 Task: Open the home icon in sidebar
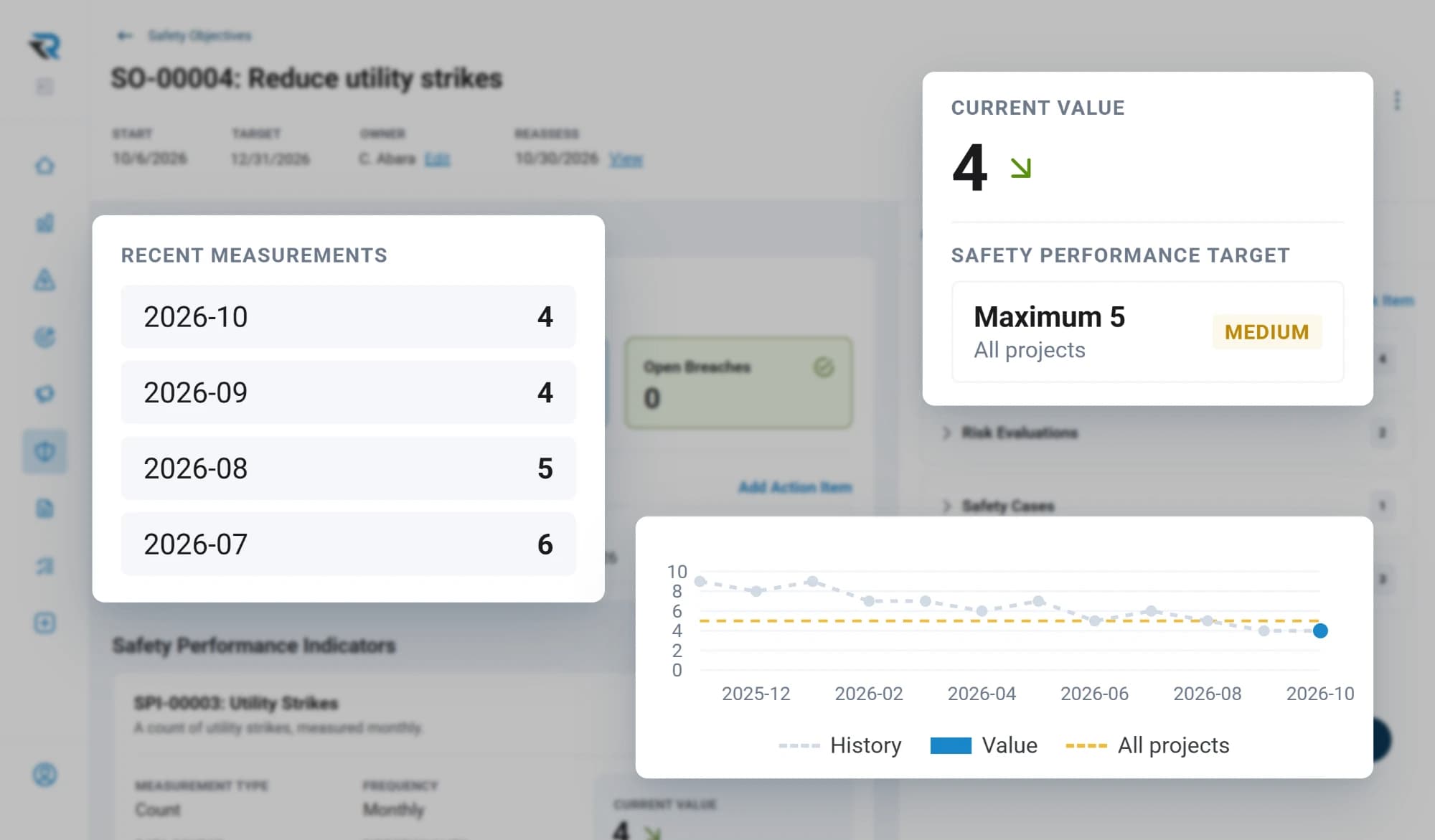pyautogui.click(x=44, y=166)
